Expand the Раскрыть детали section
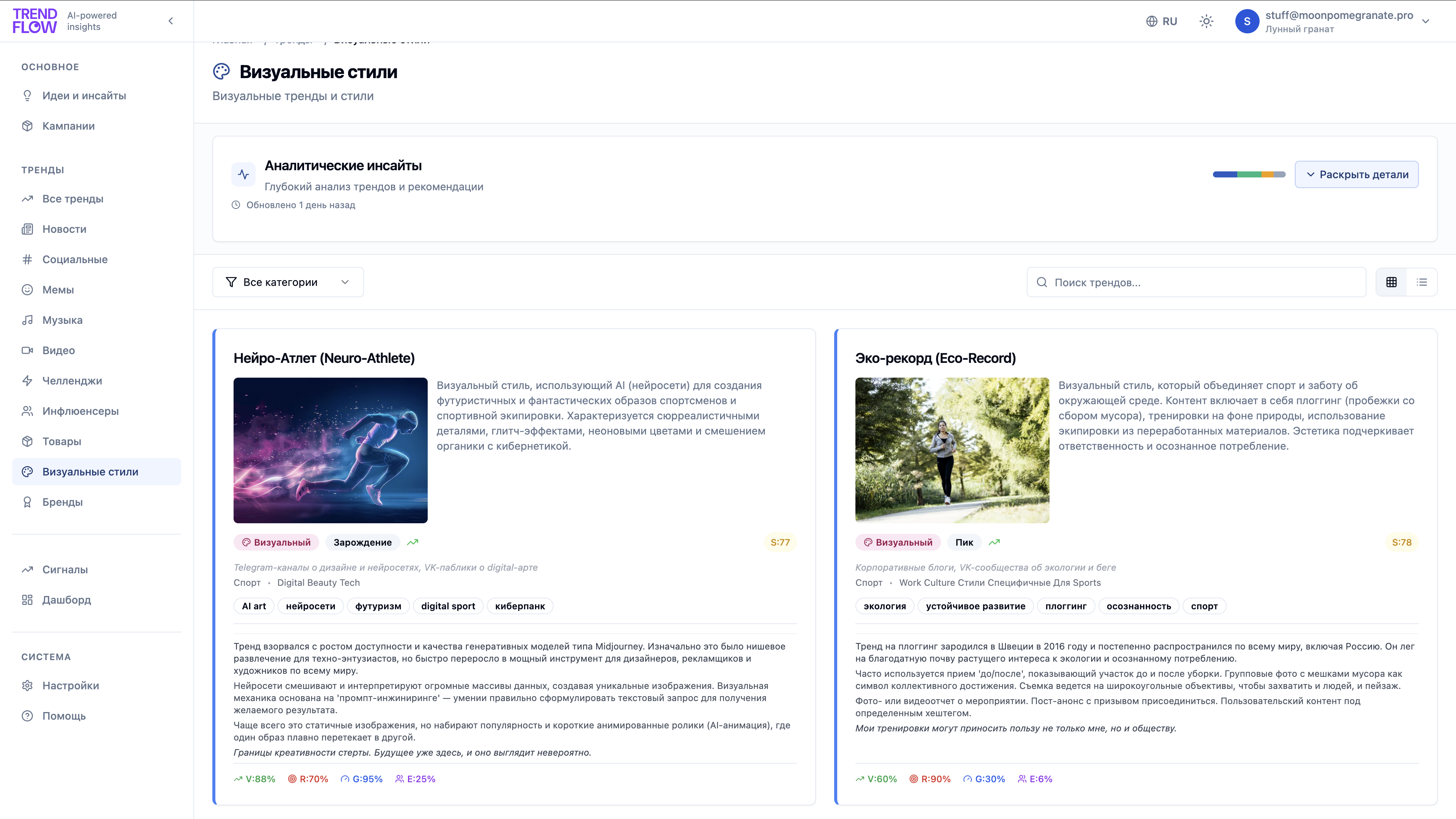 tap(1357, 175)
